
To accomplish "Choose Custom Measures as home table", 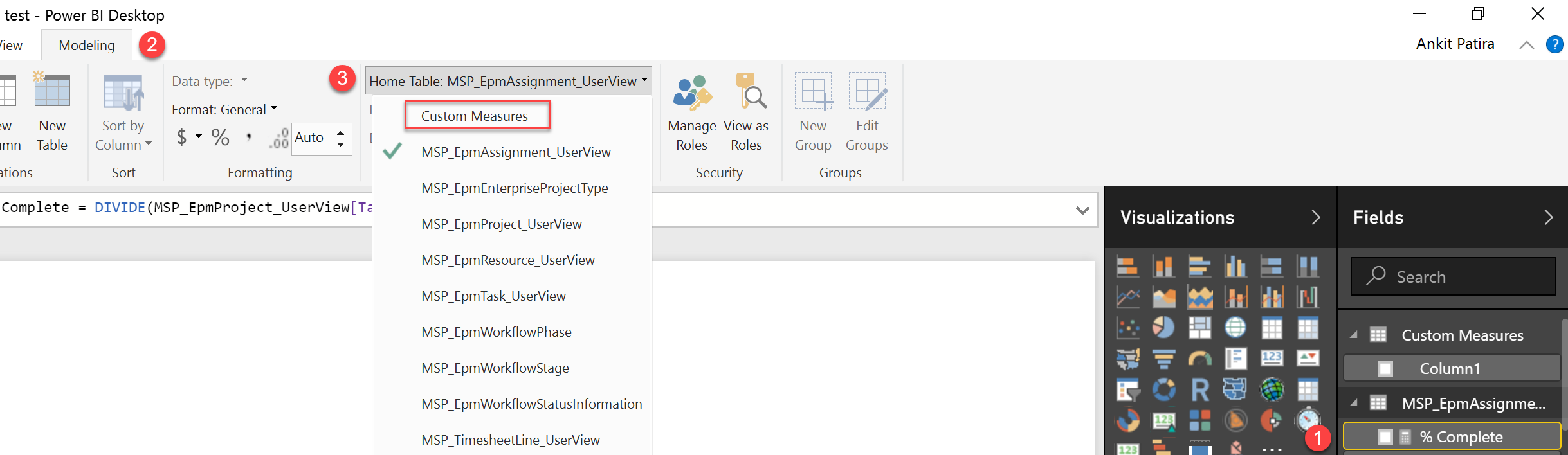I will tap(475, 116).
